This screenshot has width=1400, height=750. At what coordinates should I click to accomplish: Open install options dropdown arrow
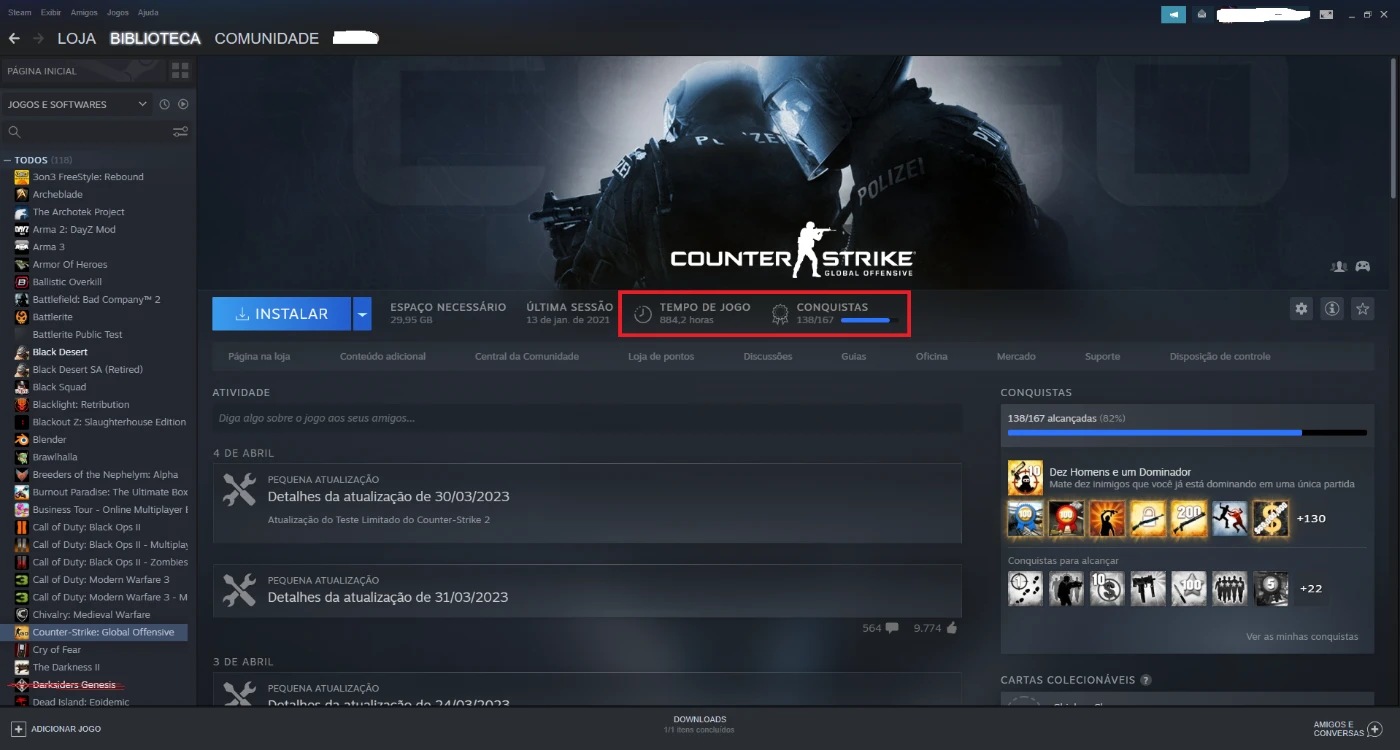[363, 314]
